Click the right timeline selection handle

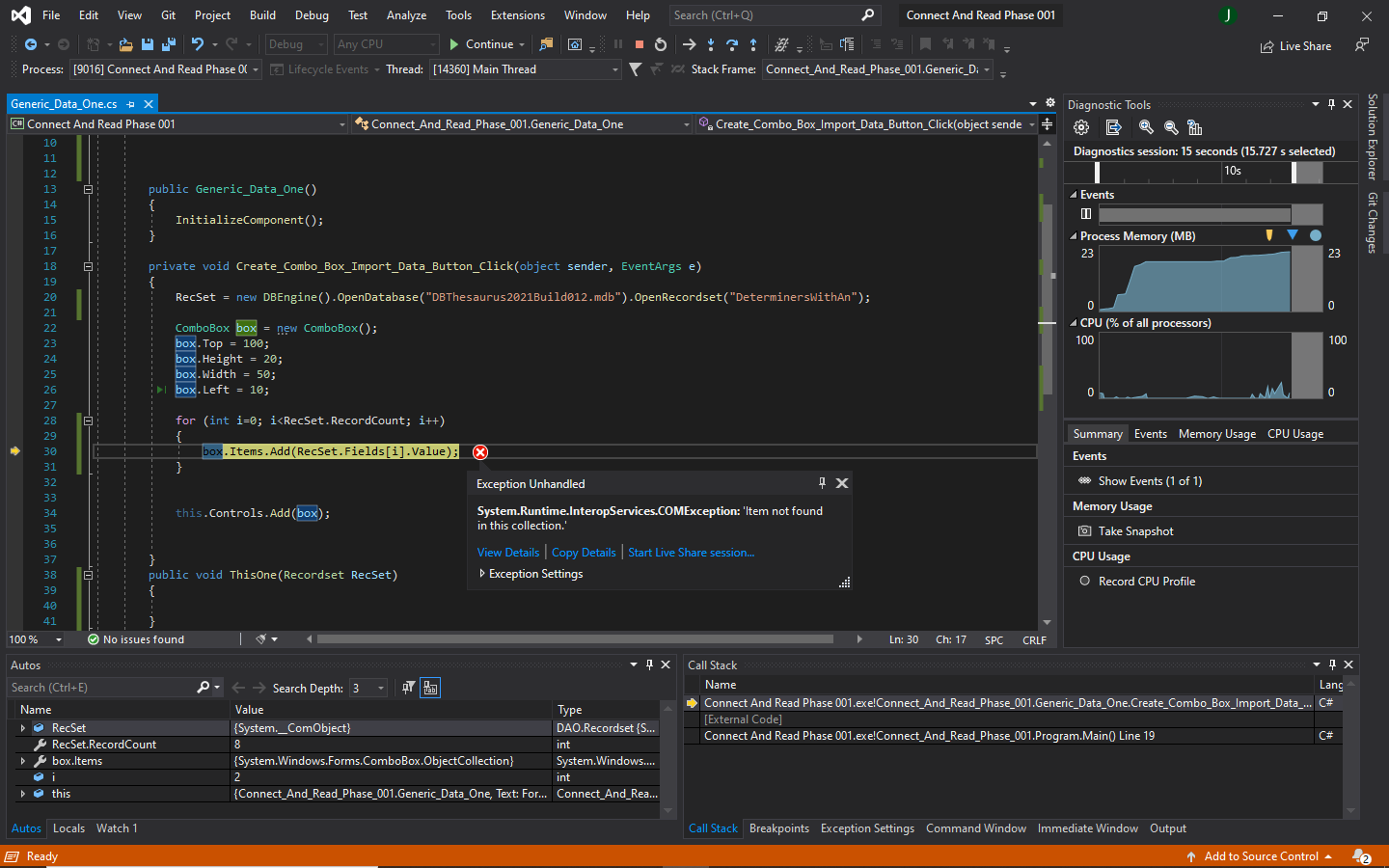tap(1294, 173)
